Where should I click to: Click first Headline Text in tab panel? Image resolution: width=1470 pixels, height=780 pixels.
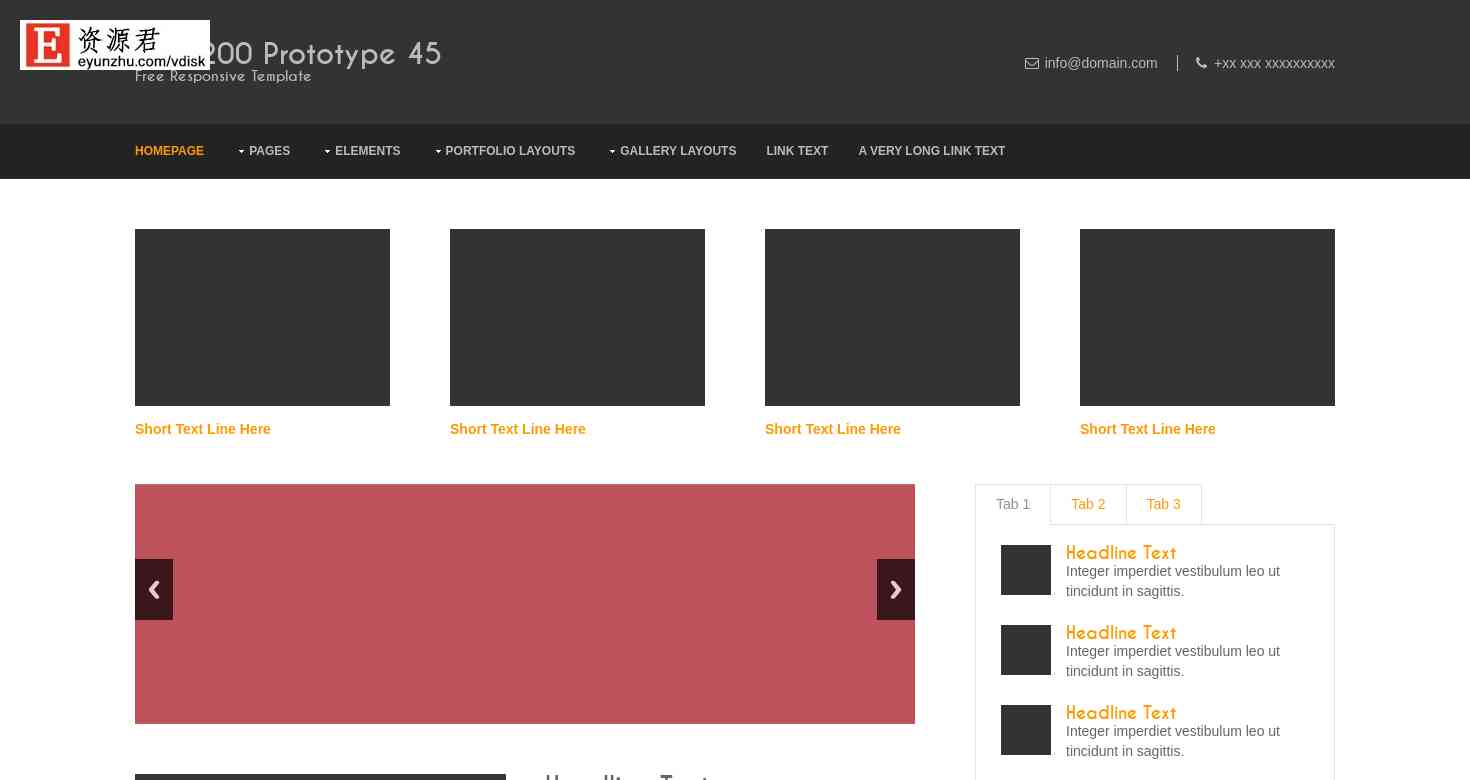coord(1121,553)
